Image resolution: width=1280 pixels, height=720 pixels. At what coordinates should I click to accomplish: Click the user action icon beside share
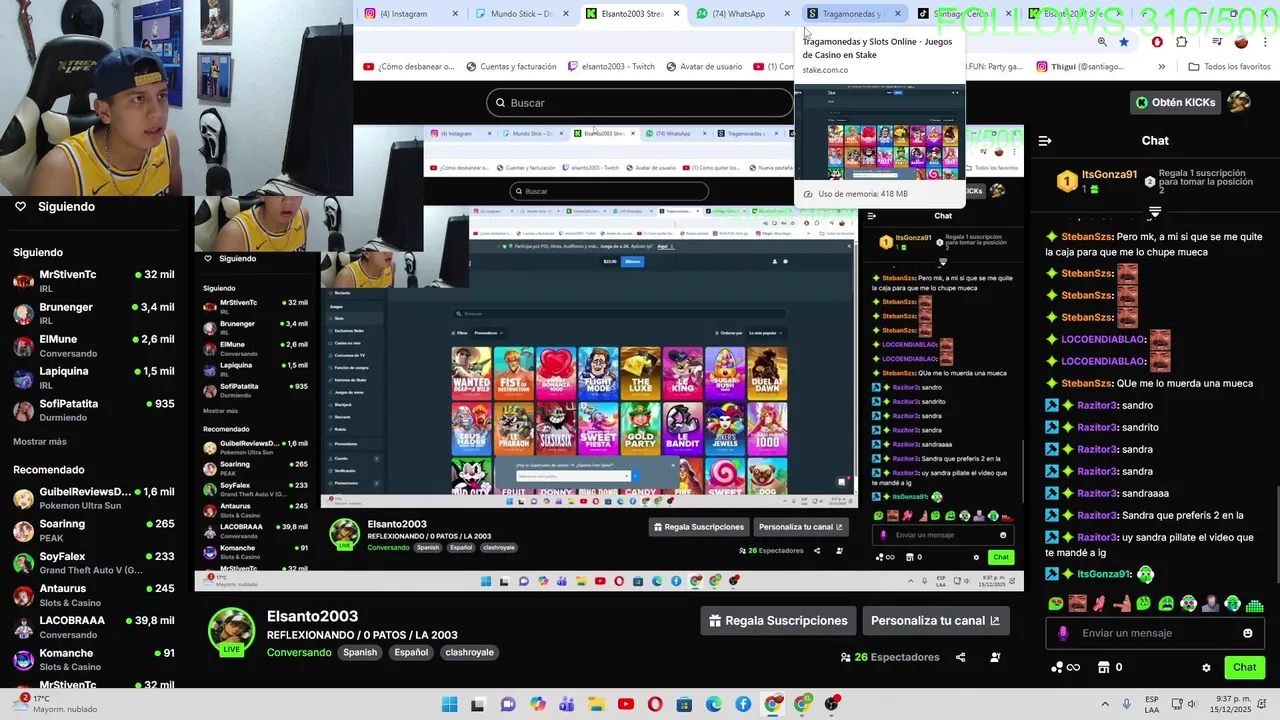995,657
